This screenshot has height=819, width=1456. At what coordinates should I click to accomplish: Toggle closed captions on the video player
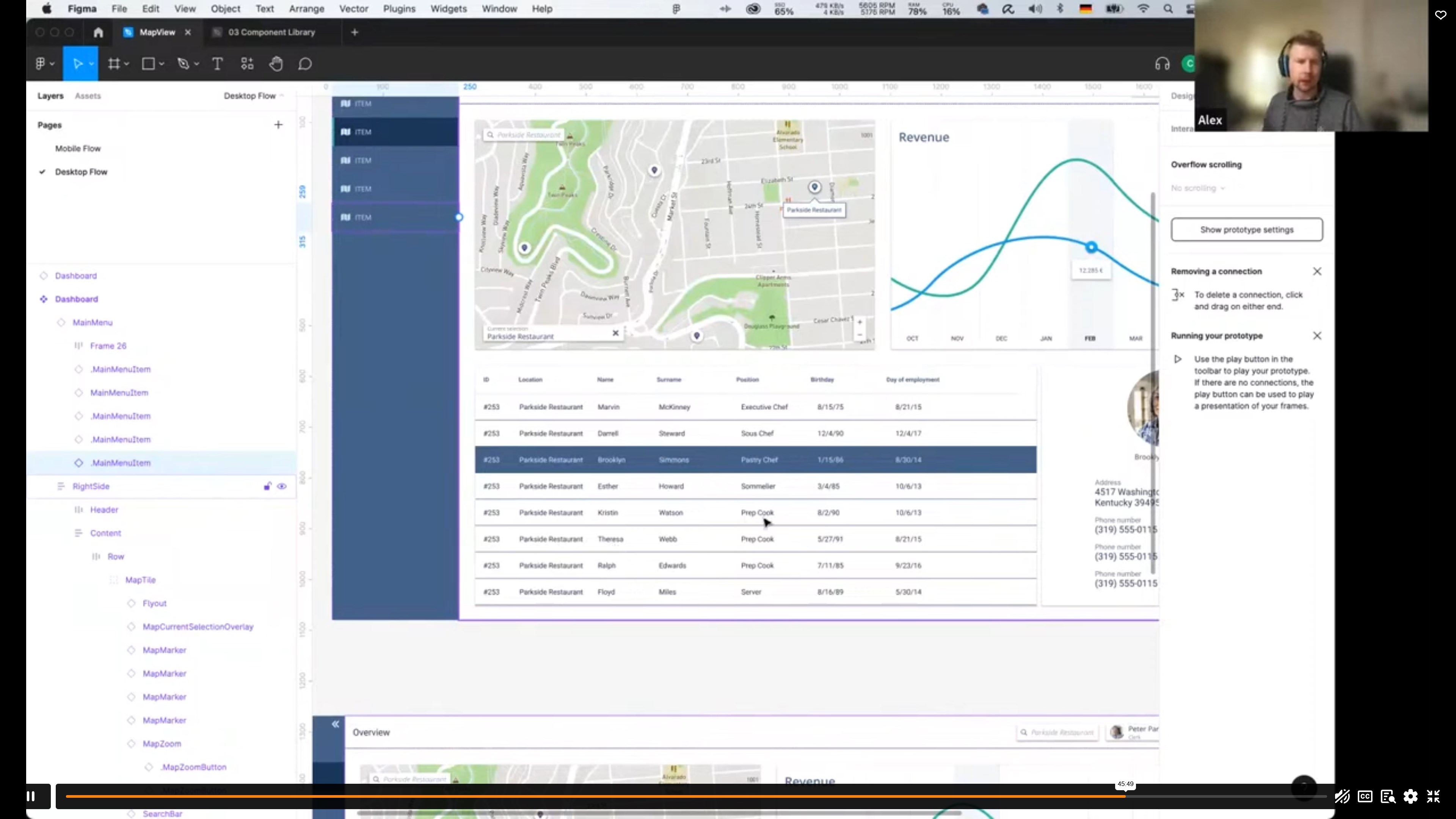pos(1365,796)
